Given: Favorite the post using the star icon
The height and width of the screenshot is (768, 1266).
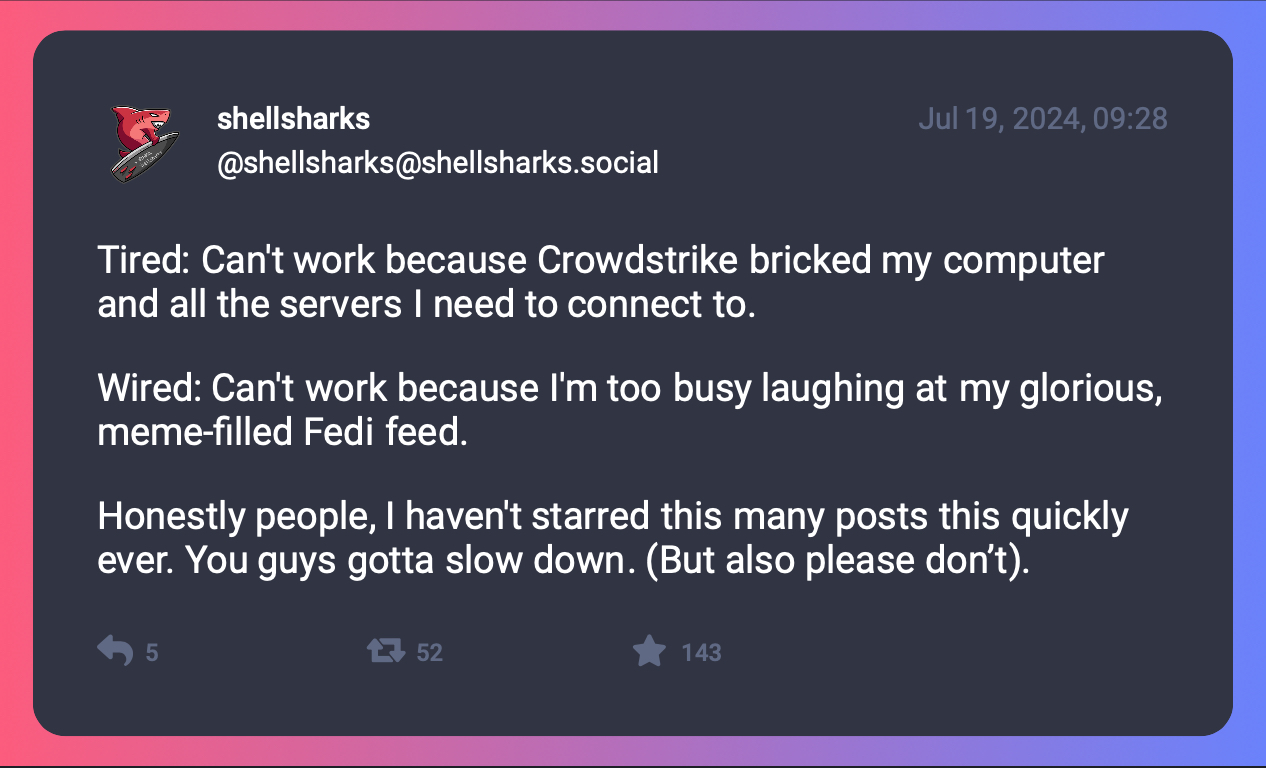Looking at the screenshot, I should point(649,652).
